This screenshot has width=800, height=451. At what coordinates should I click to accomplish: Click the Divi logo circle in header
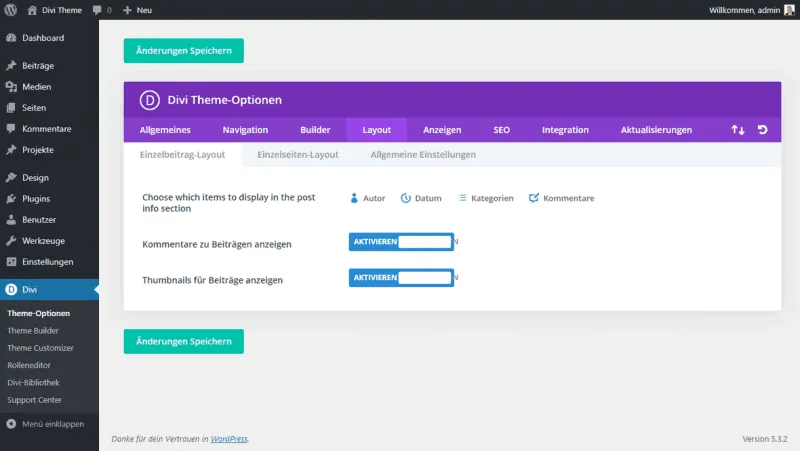click(149, 100)
